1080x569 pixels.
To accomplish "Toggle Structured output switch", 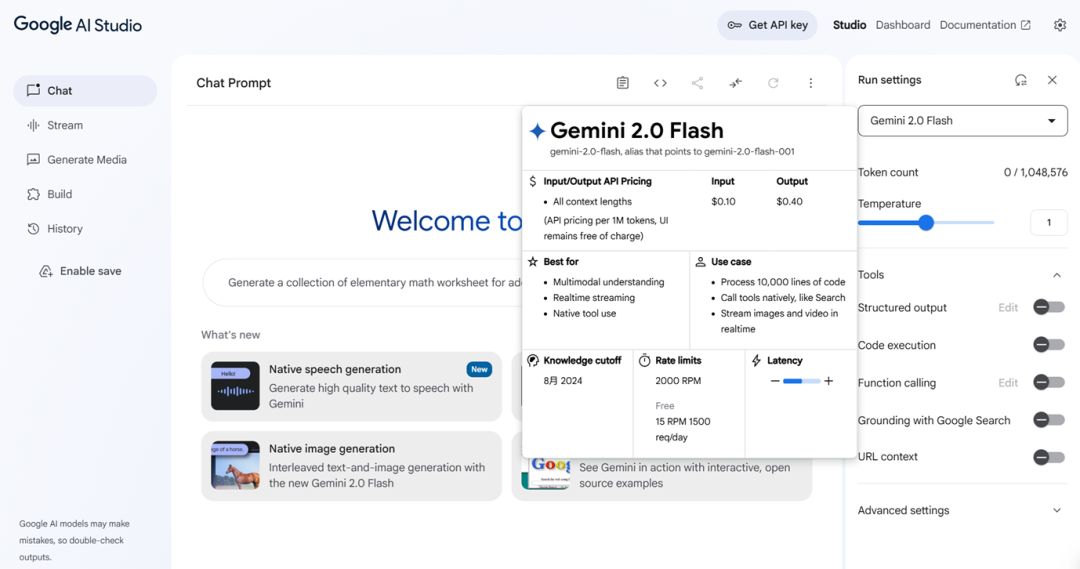I will 1049,307.
